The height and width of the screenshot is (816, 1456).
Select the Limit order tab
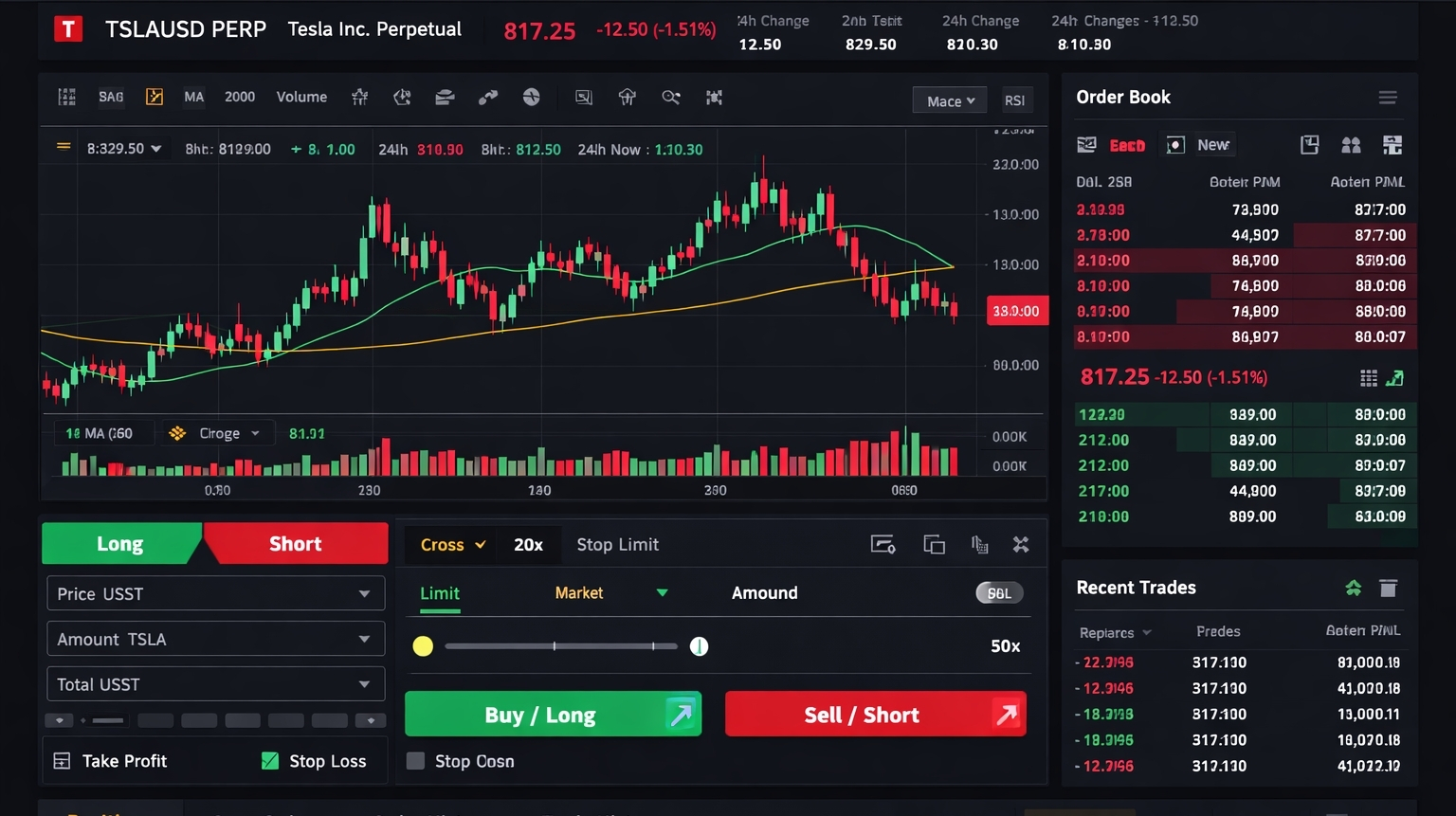pyautogui.click(x=440, y=593)
